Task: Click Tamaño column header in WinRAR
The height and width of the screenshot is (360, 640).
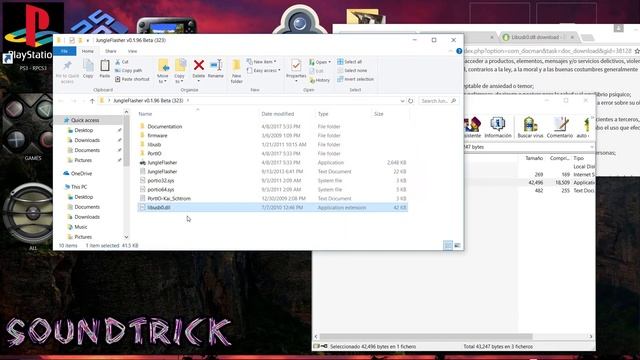Action: click(533, 158)
